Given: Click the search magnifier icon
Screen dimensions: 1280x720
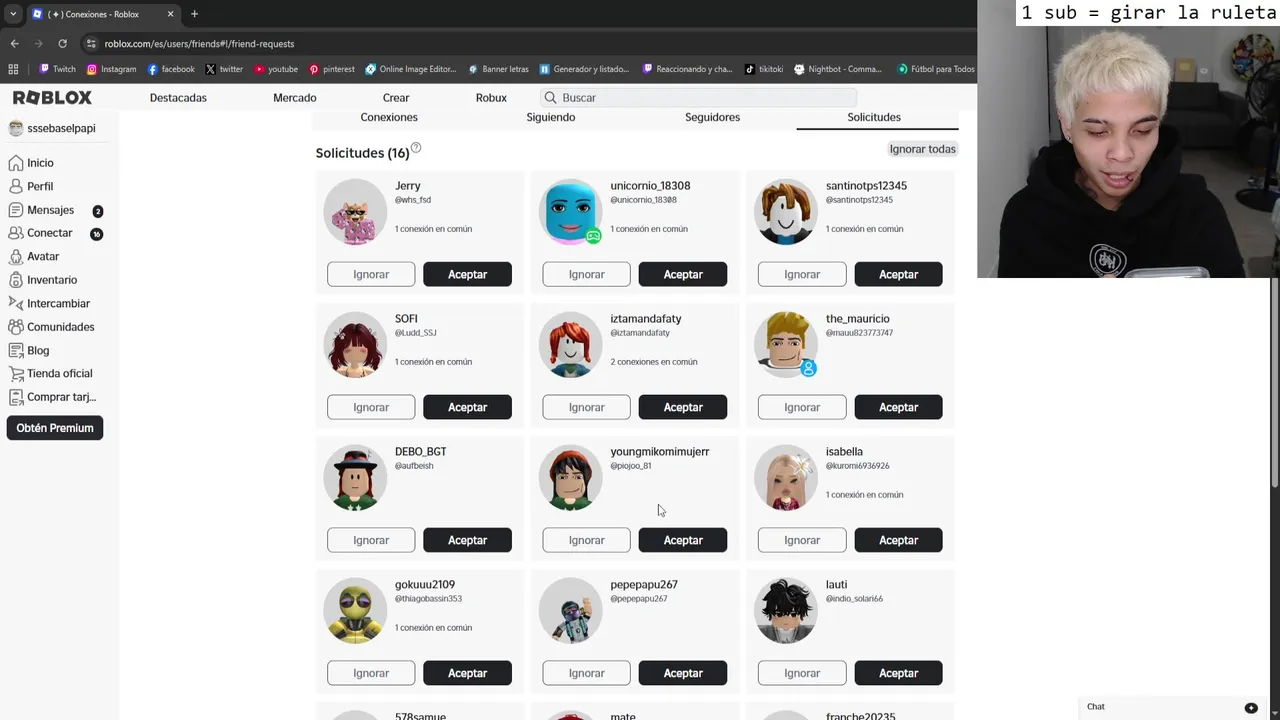Looking at the screenshot, I should point(550,97).
